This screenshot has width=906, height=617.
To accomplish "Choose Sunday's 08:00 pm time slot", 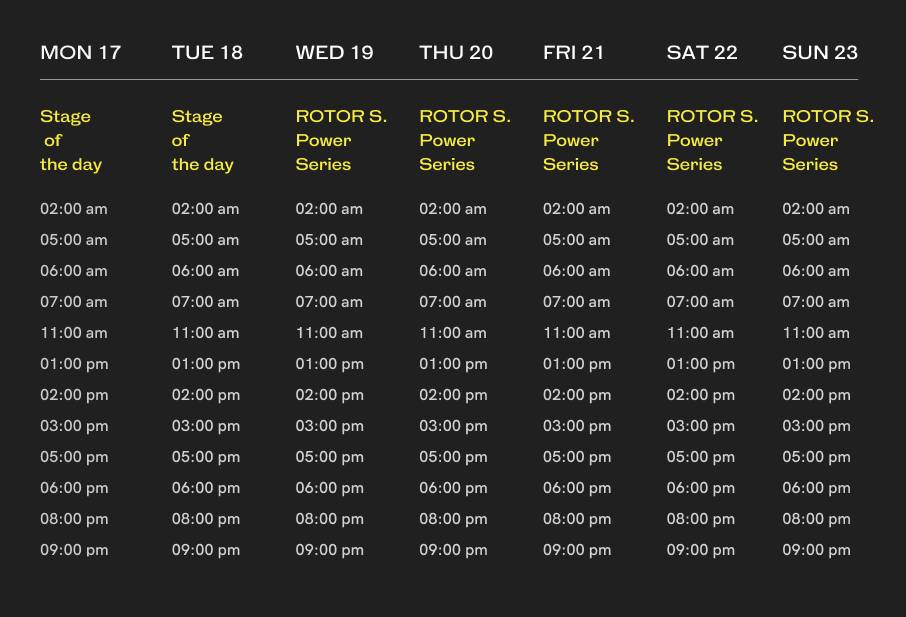I will pyautogui.click(x=816, y=519).
